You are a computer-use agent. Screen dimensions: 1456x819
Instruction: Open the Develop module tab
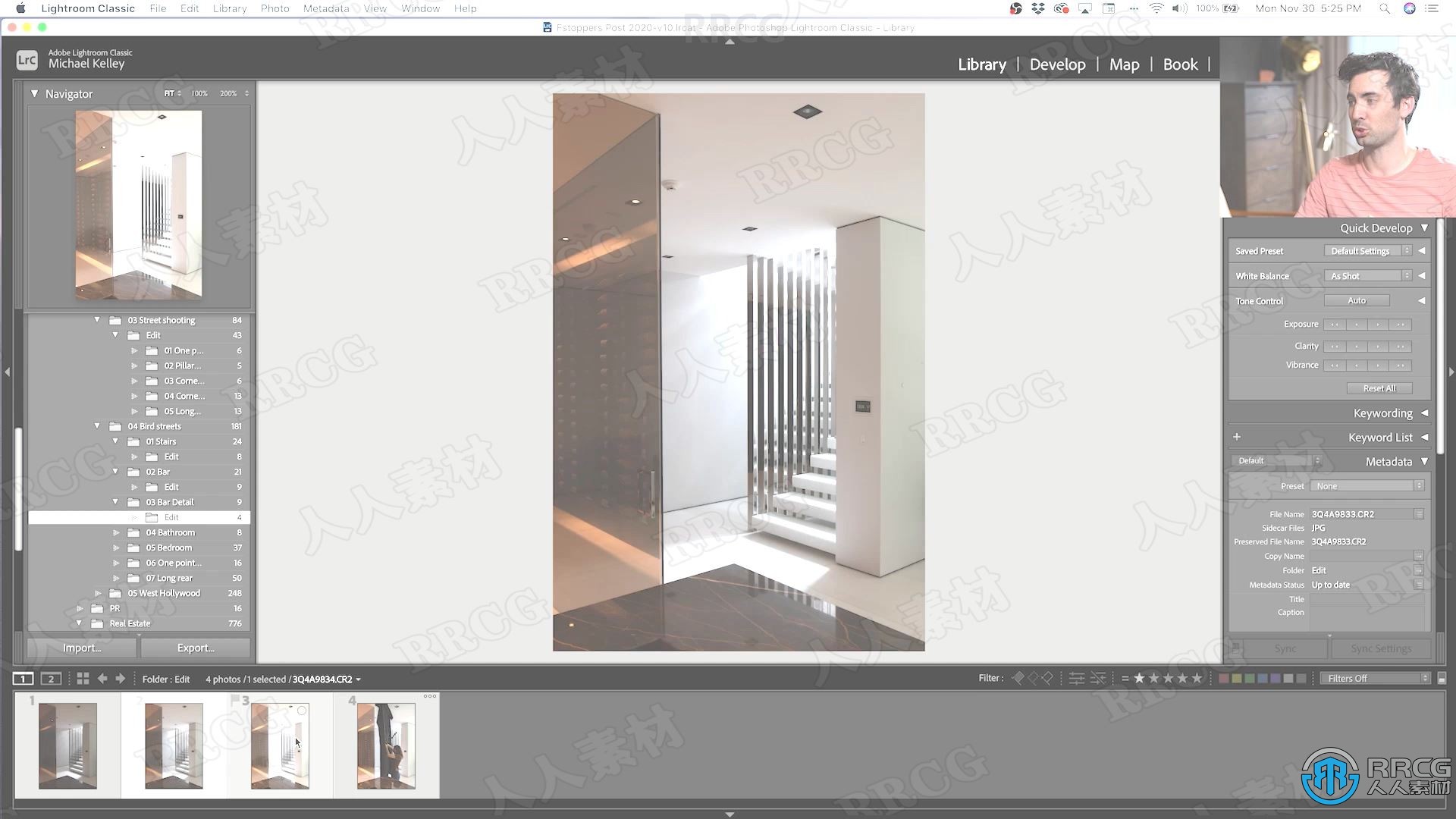(1058, 64)
